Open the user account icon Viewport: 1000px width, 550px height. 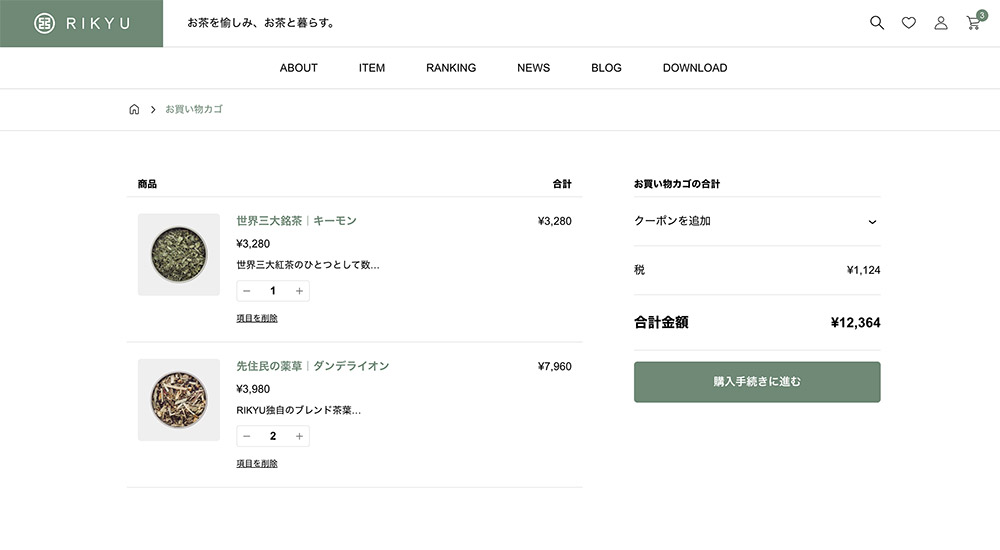coord(940,23)
